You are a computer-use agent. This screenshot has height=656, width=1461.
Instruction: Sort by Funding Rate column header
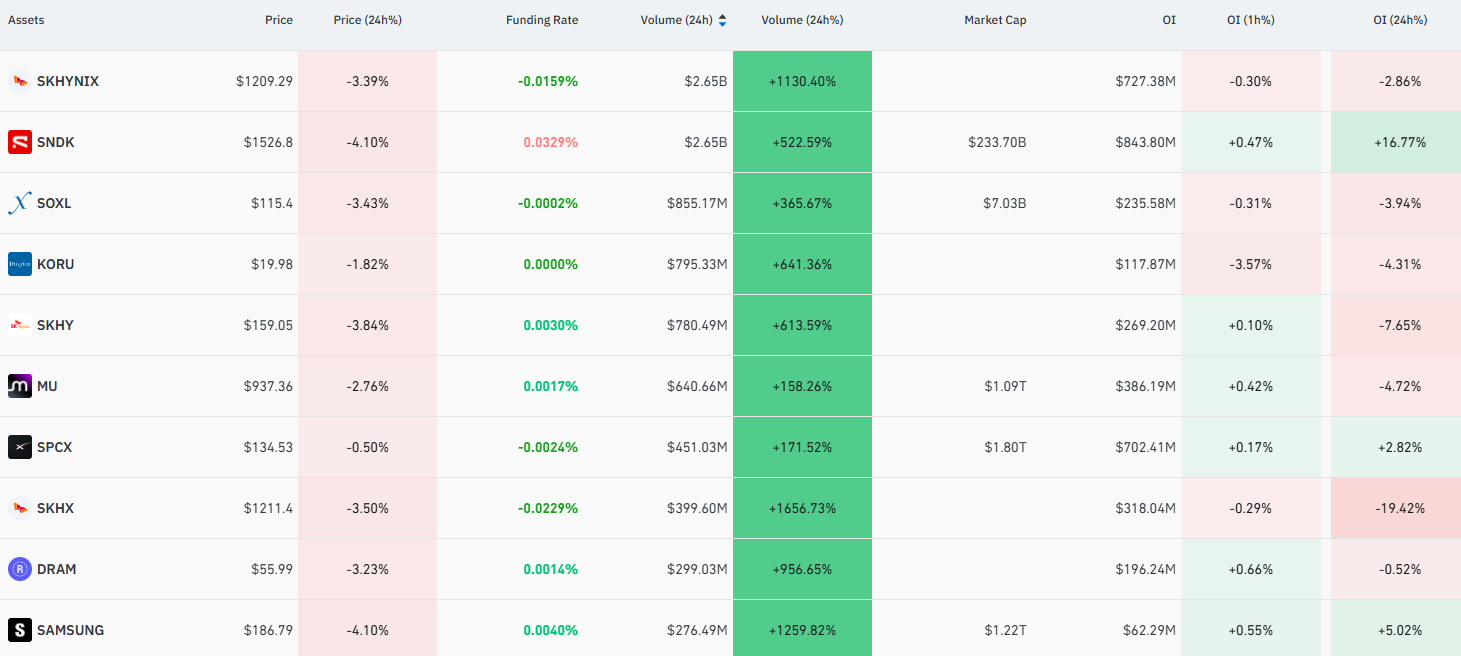click(x=542, y=20)
